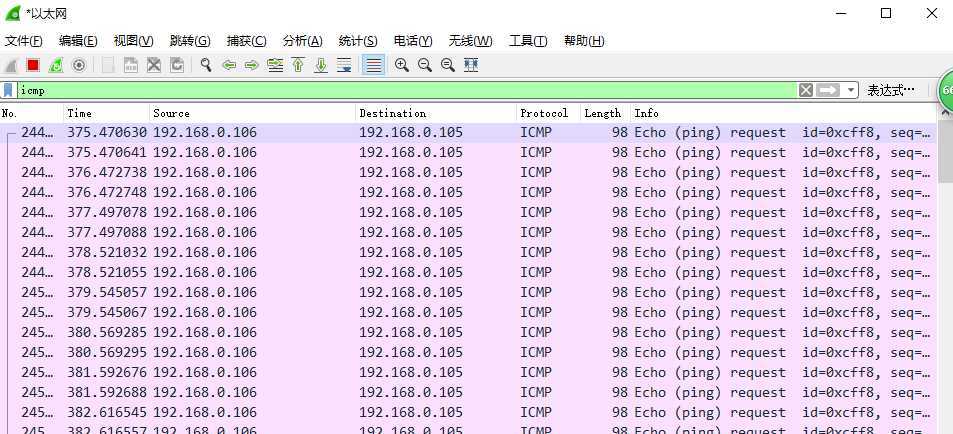
Task: Open the 电话(Y) menu
Action: 413,41
